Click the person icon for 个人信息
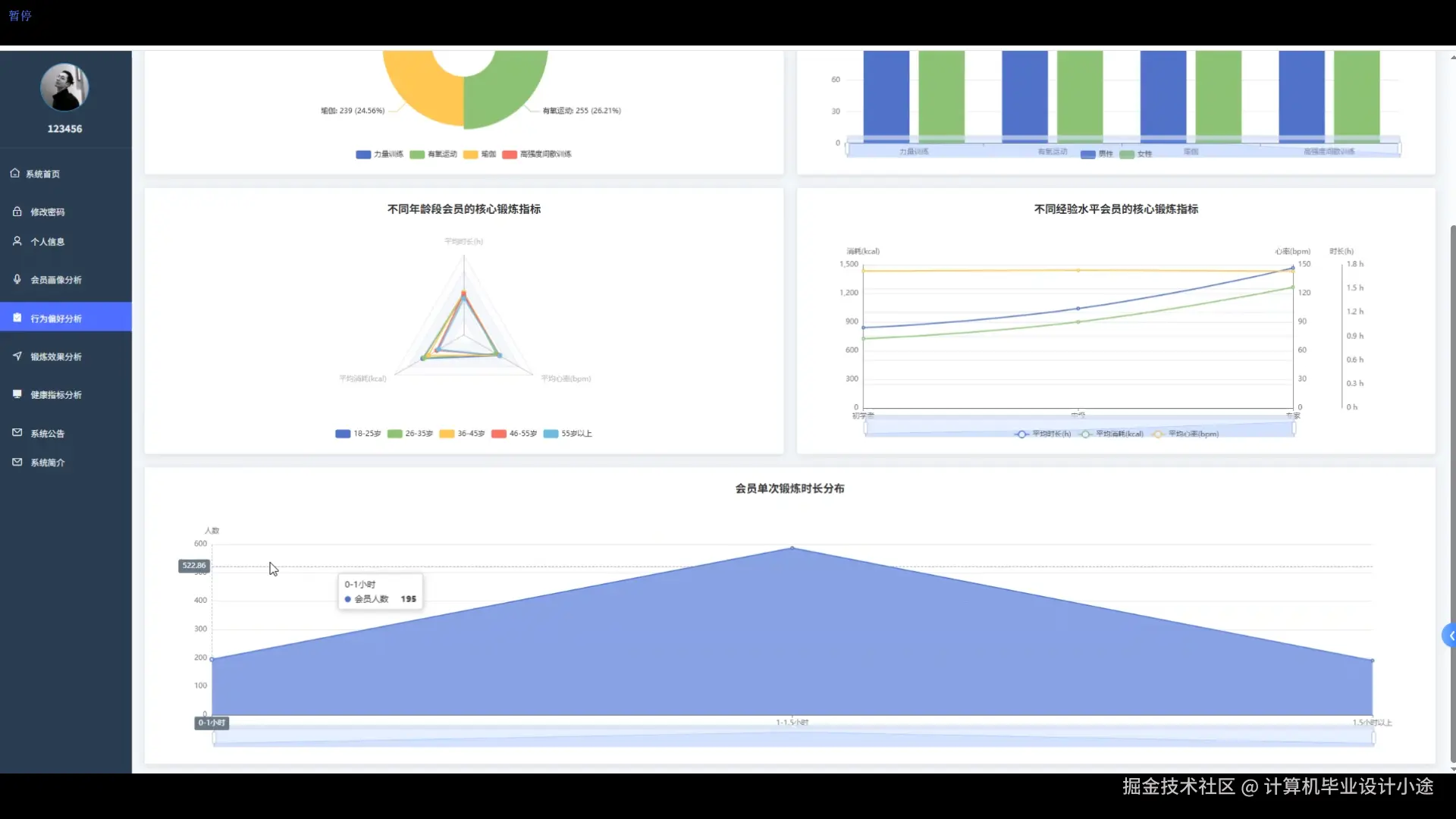This screenshot has height=819, width=1456. pyautogui.click(x=17, y=241)
